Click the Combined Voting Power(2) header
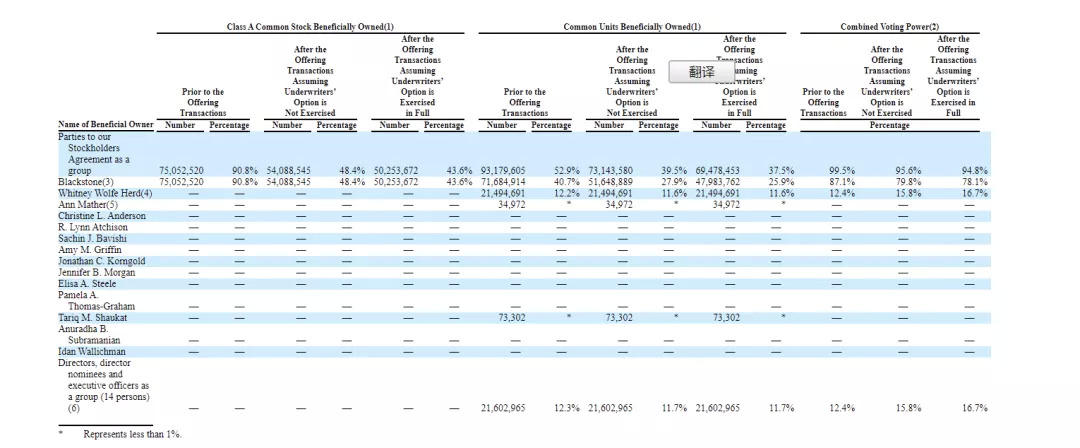Screen dimensions: 1080x448 889,27
